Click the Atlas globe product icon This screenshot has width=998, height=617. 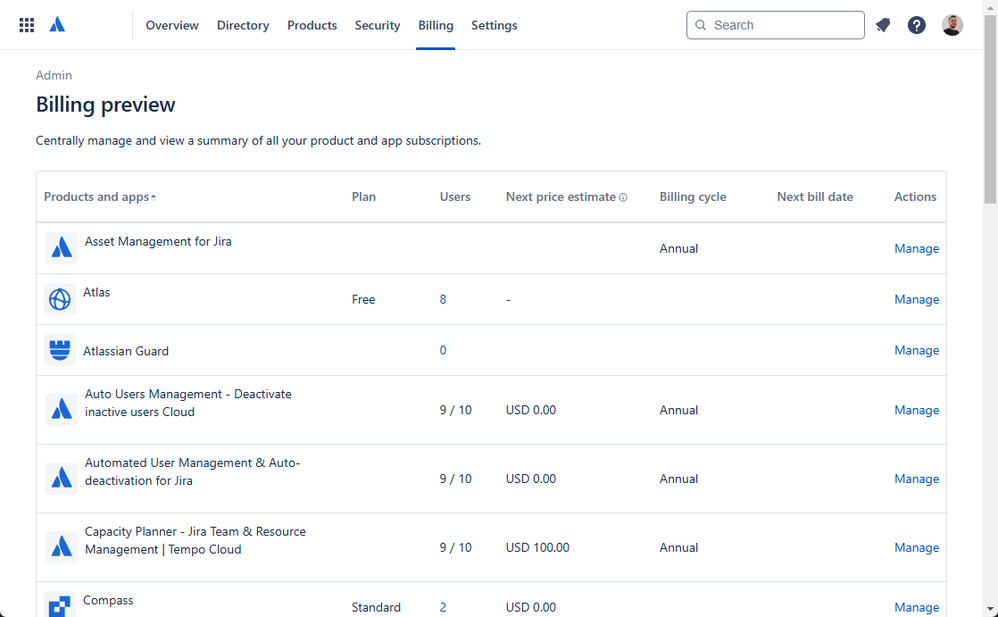point(60,299)
